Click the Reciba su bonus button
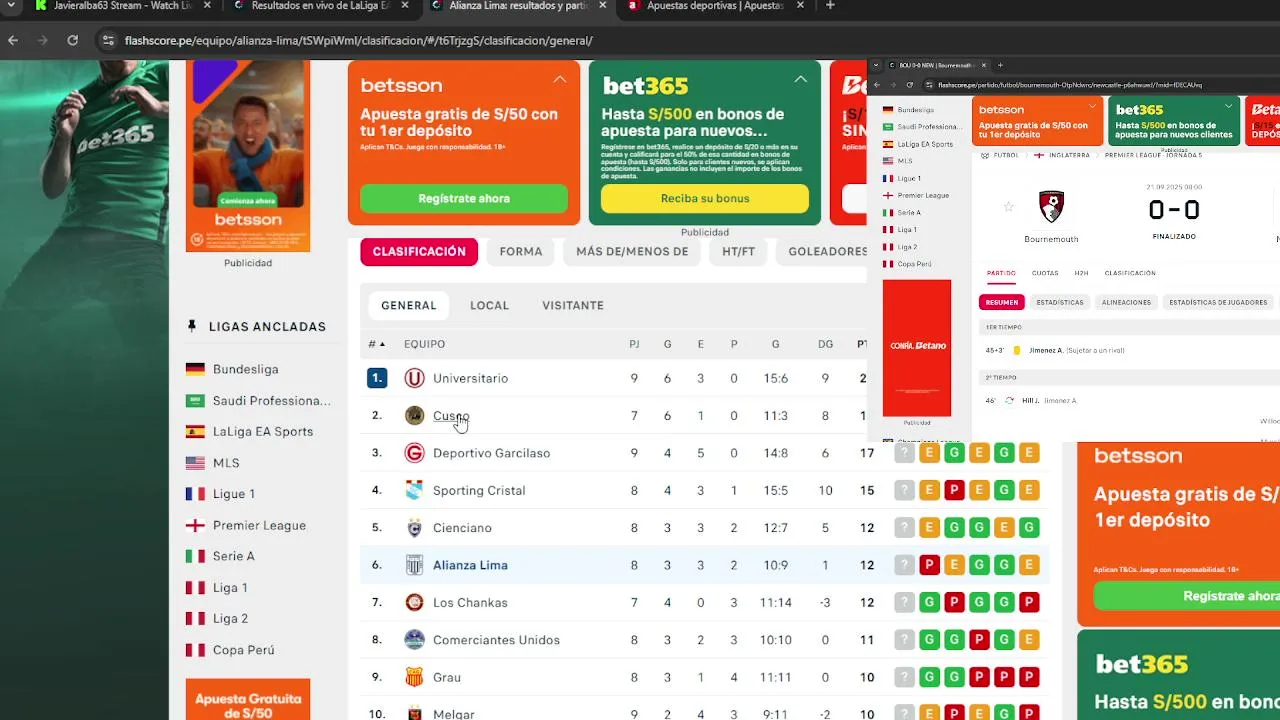 705,198
